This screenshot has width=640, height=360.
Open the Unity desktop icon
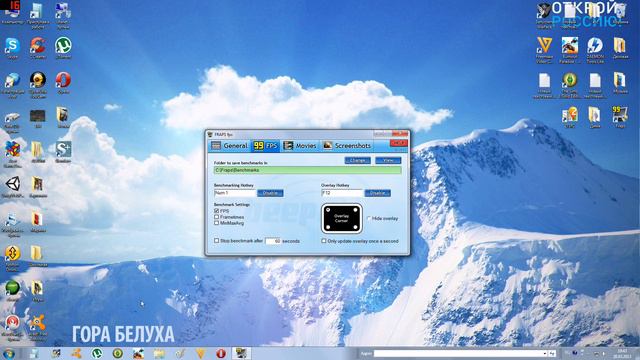(x=12, y=184)
